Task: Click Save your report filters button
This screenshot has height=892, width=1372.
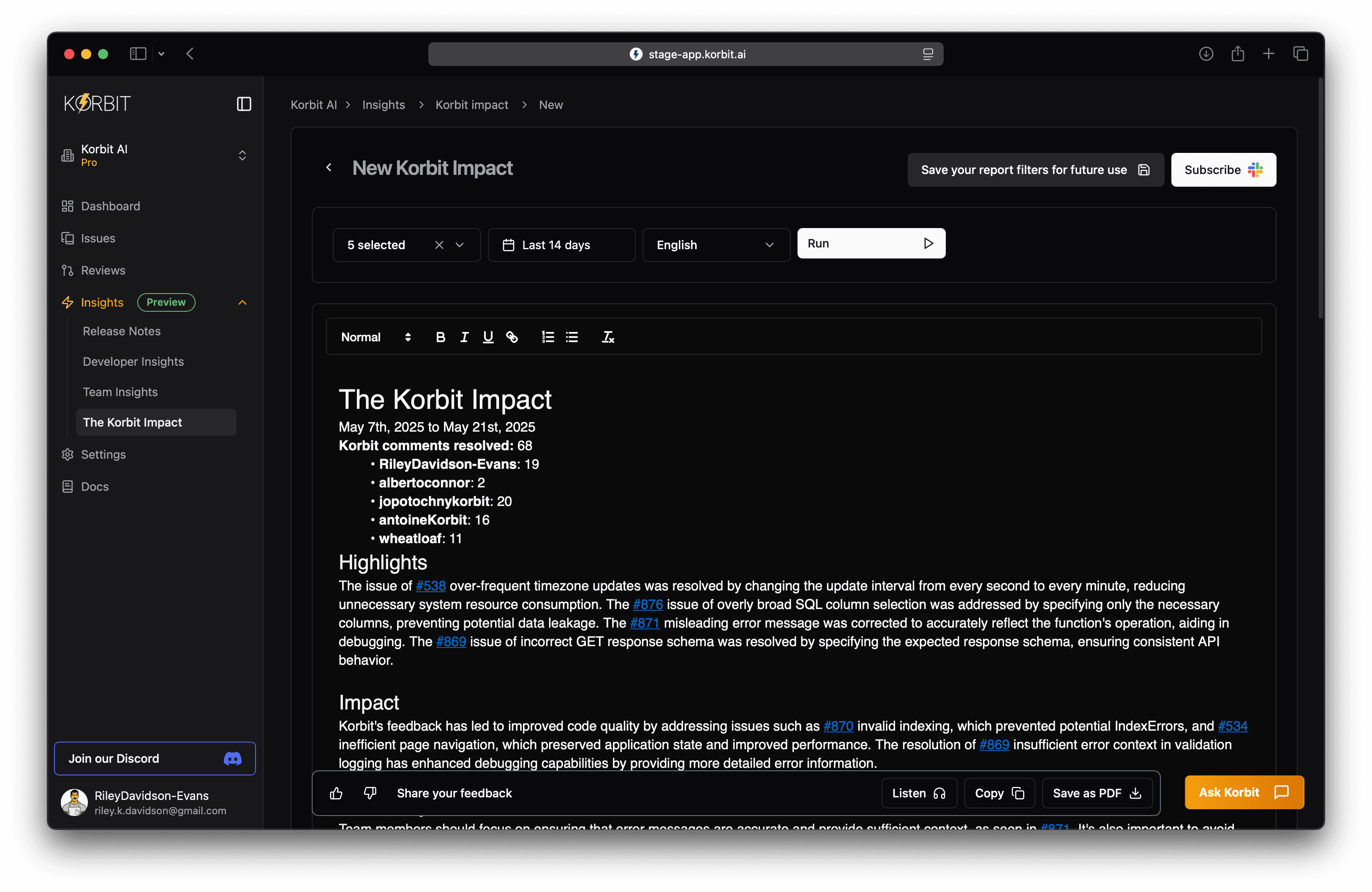Action: coord(1035,169)
